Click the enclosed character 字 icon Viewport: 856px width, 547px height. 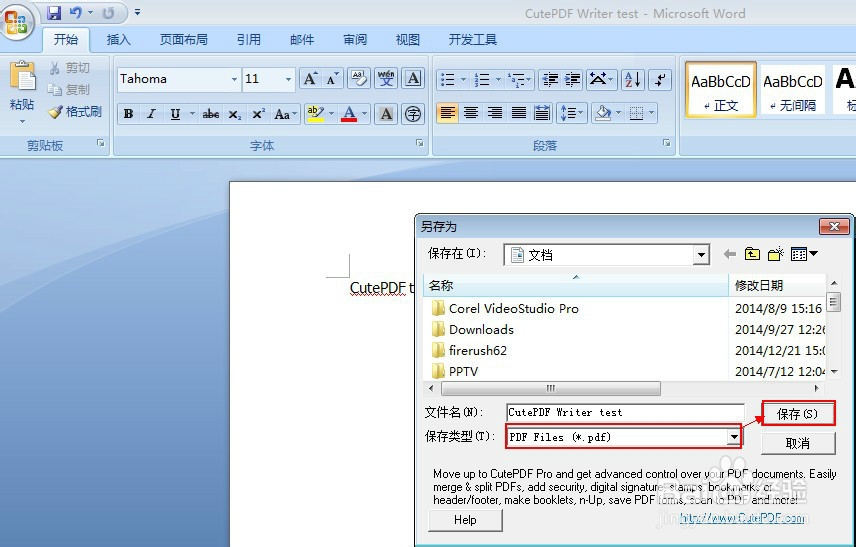point(413,114)
